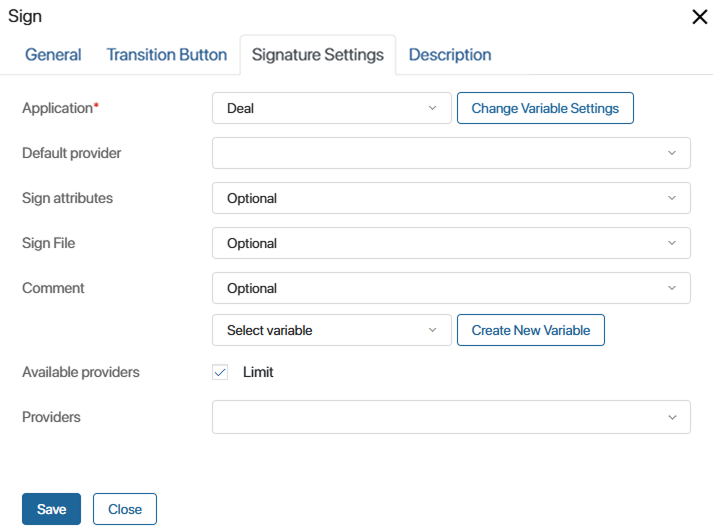
Task: Click Create New Variable button
Action: click(531, 330)
